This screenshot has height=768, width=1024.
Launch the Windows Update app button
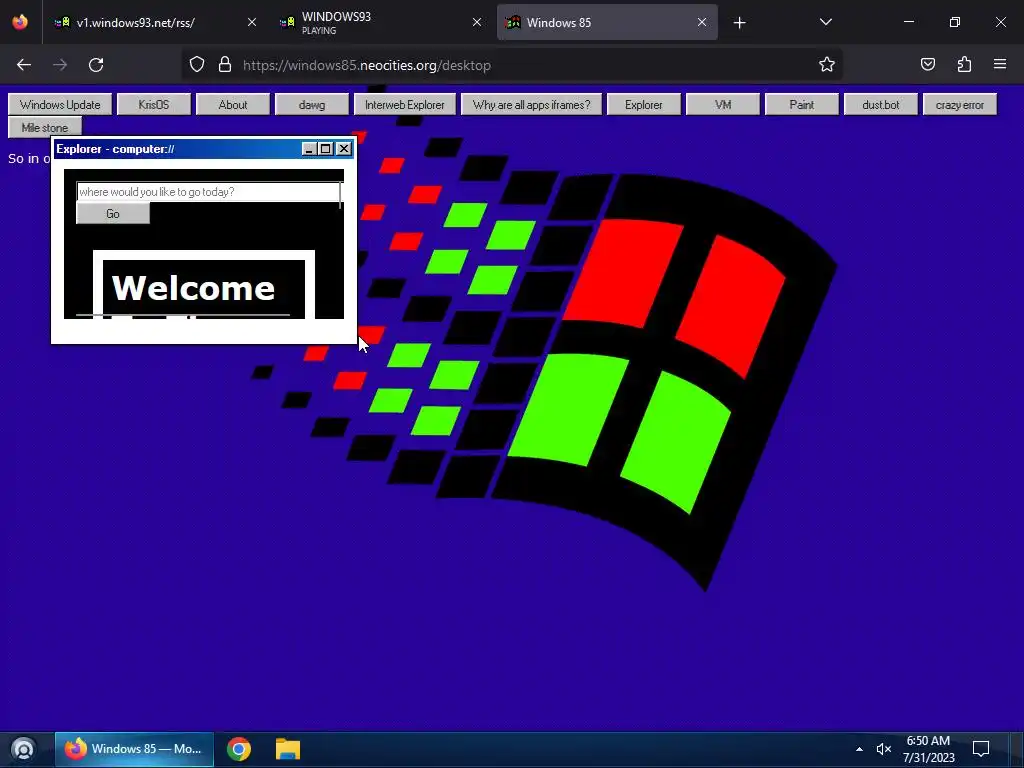pyautogui.click(x=60, y=104)
